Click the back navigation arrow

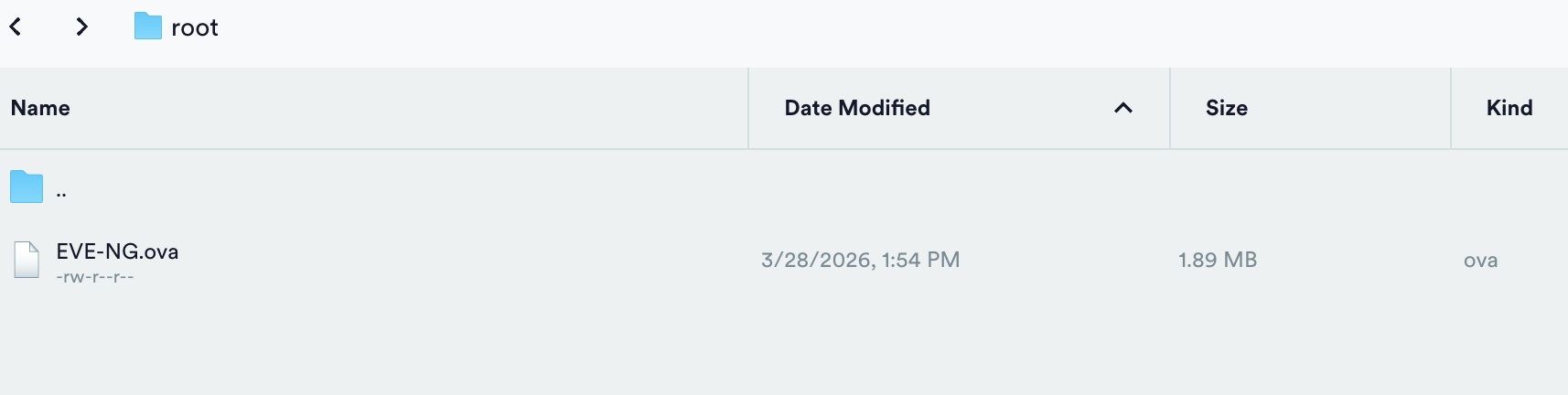point(16,27)
